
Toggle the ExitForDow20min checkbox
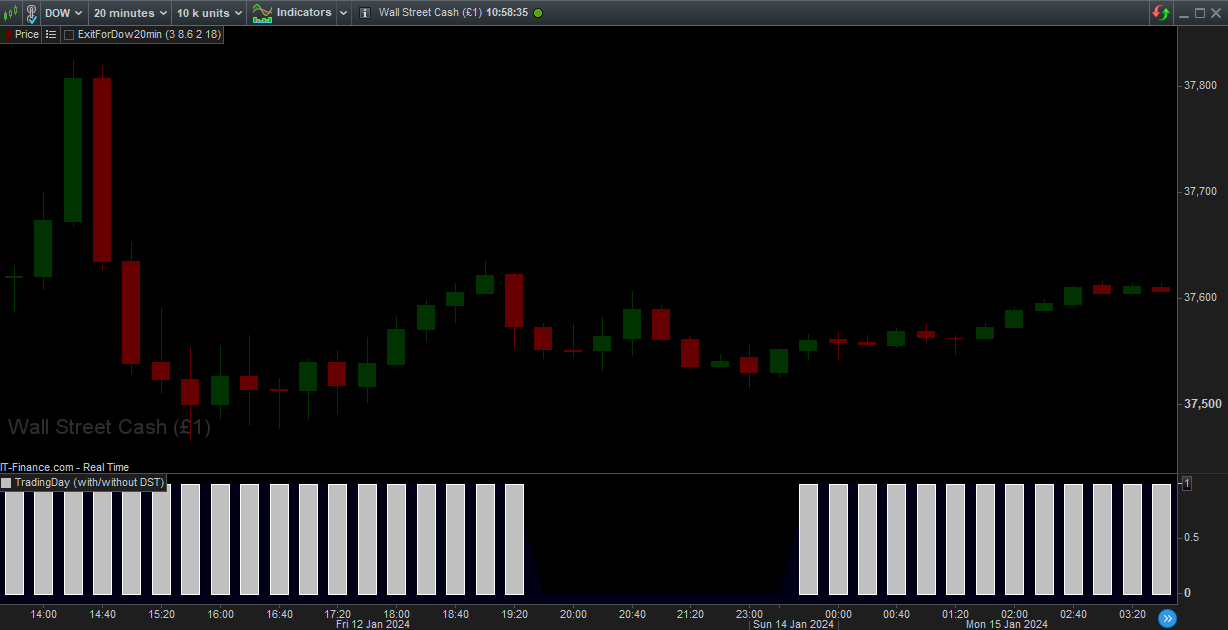click(x=69, y=34)
